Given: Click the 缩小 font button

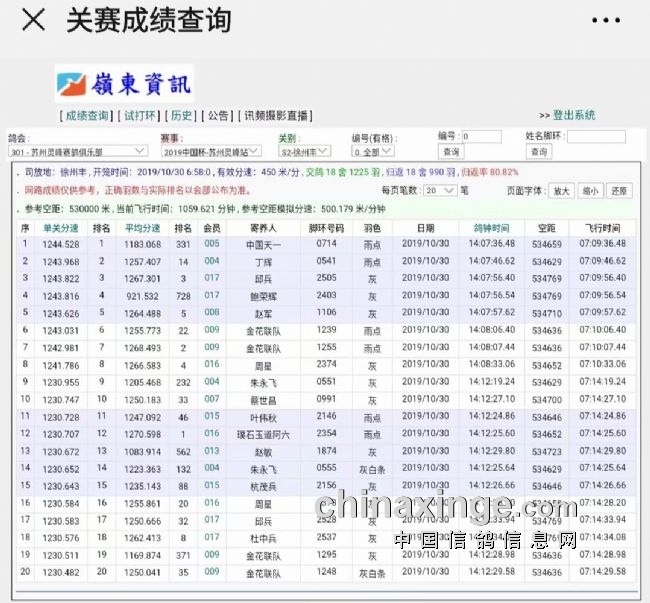Looking at the screenshot, I should point(590,191).
